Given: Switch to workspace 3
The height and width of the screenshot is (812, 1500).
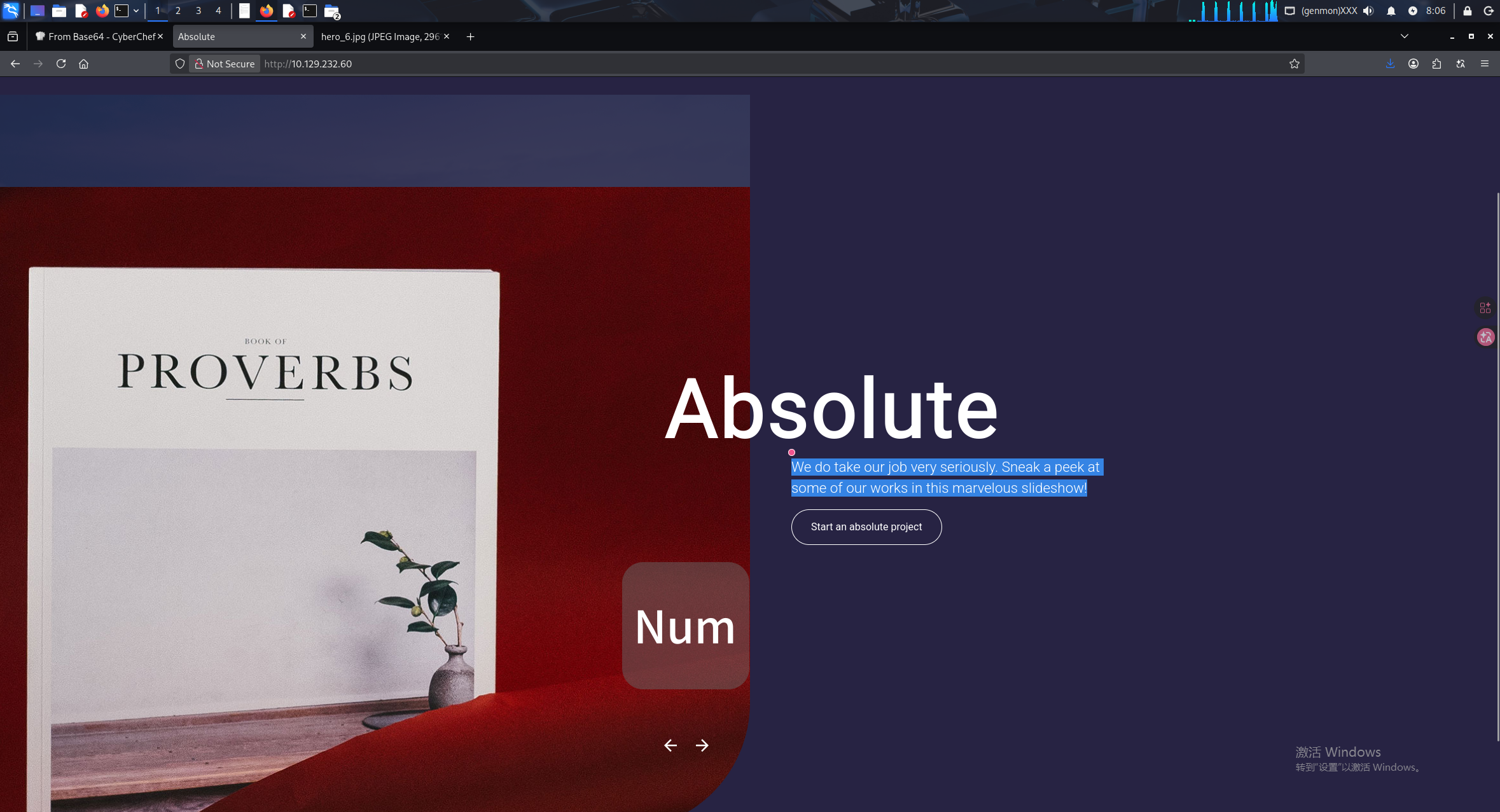Looking at the screenshot, I should 198,11.
